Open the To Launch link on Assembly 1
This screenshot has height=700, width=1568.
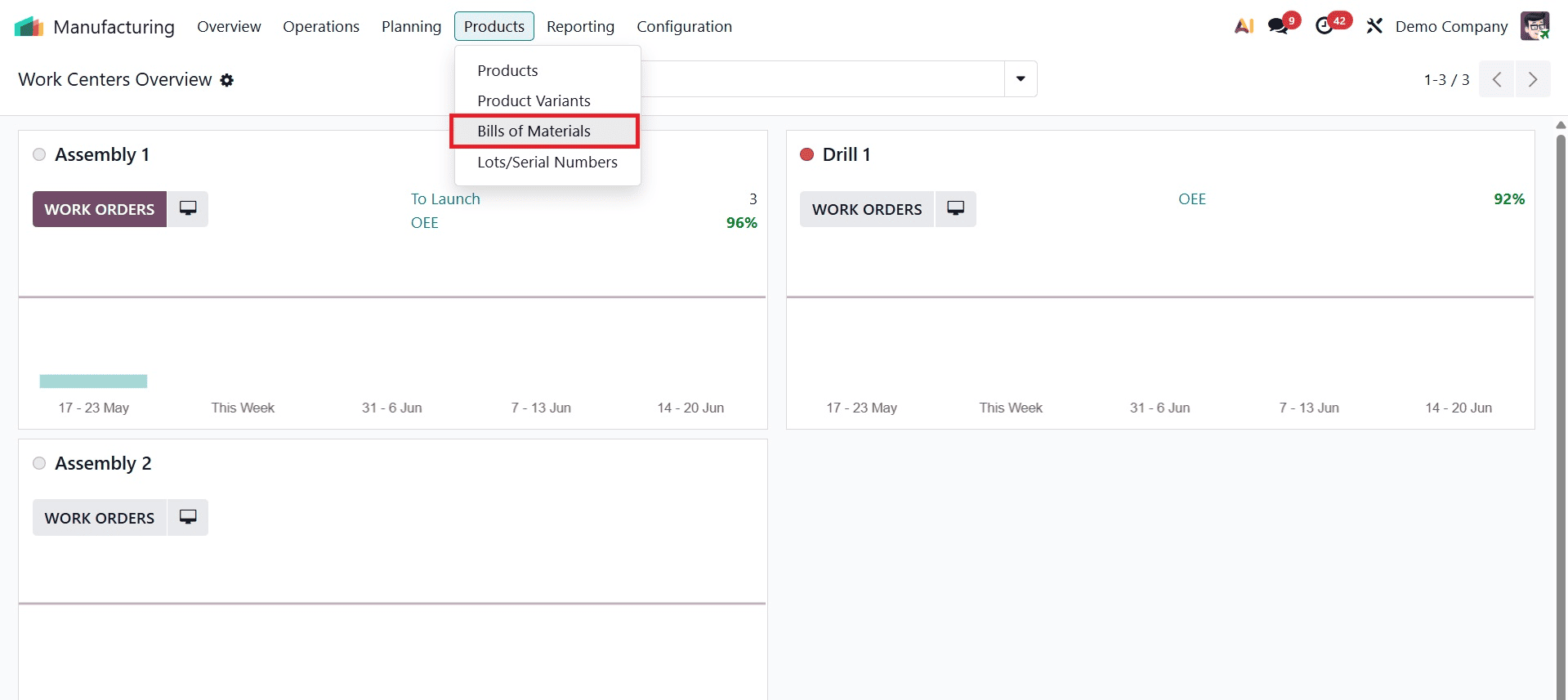coord(445,198)
